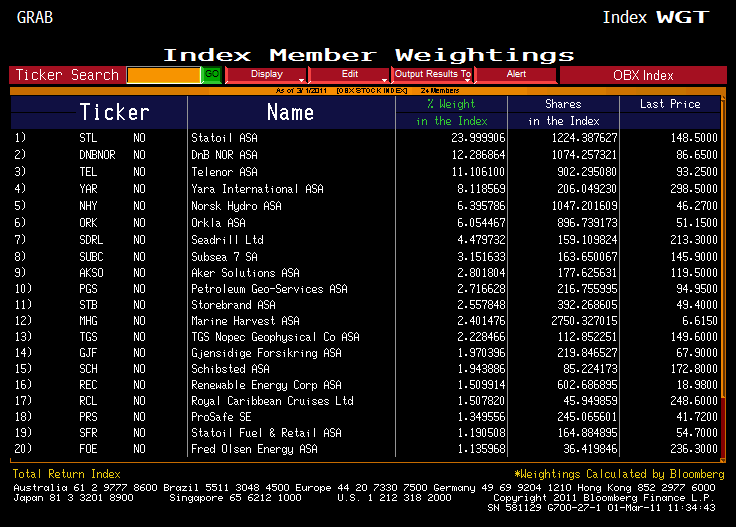Click the shares value 2750.327015
This screenshot has height=527, width=736.
coord(584,321)
